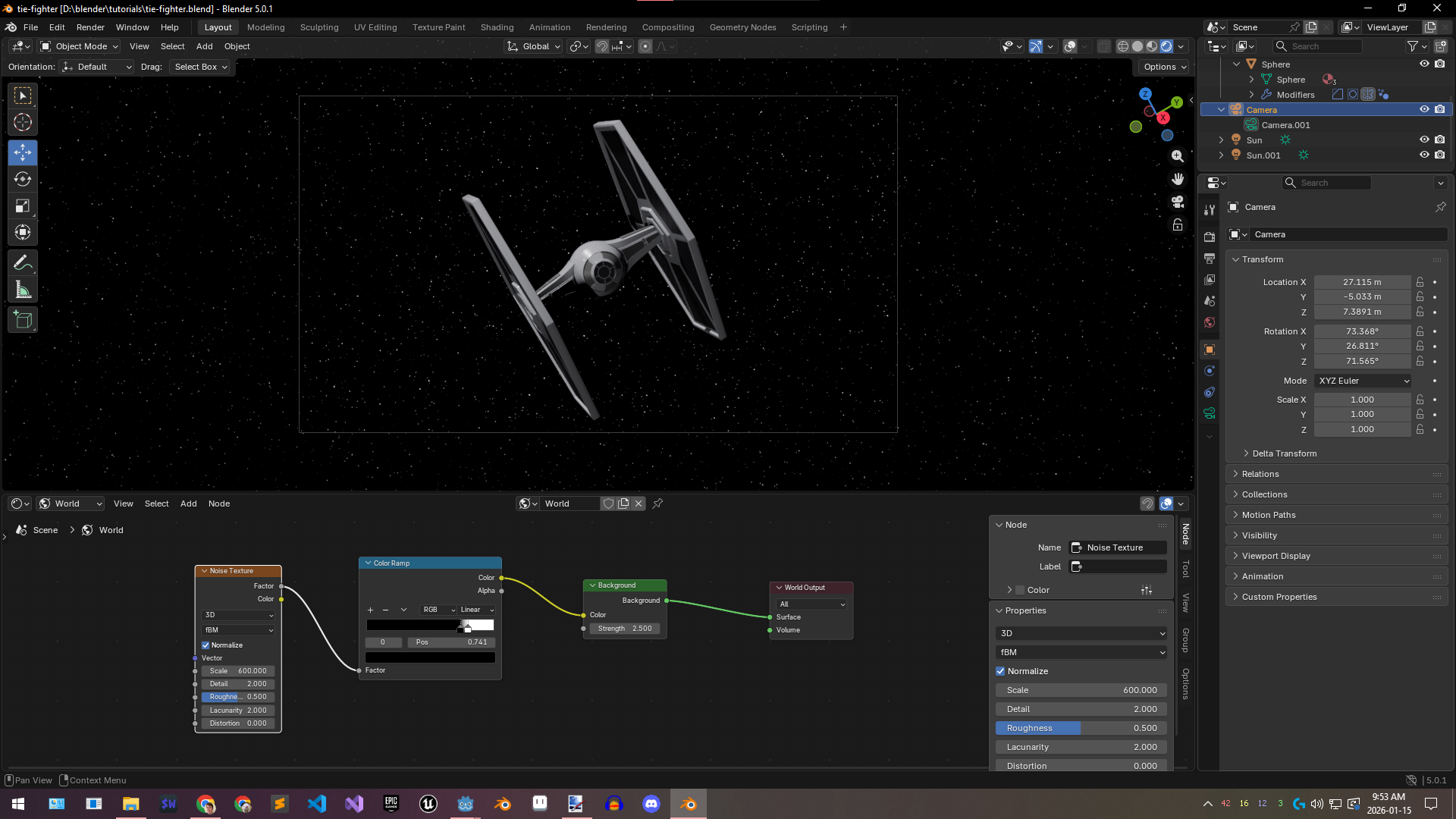This screenshot has height=819, width=1456.
Task: Select the Add Cube tool
Action: coord(23,320)
